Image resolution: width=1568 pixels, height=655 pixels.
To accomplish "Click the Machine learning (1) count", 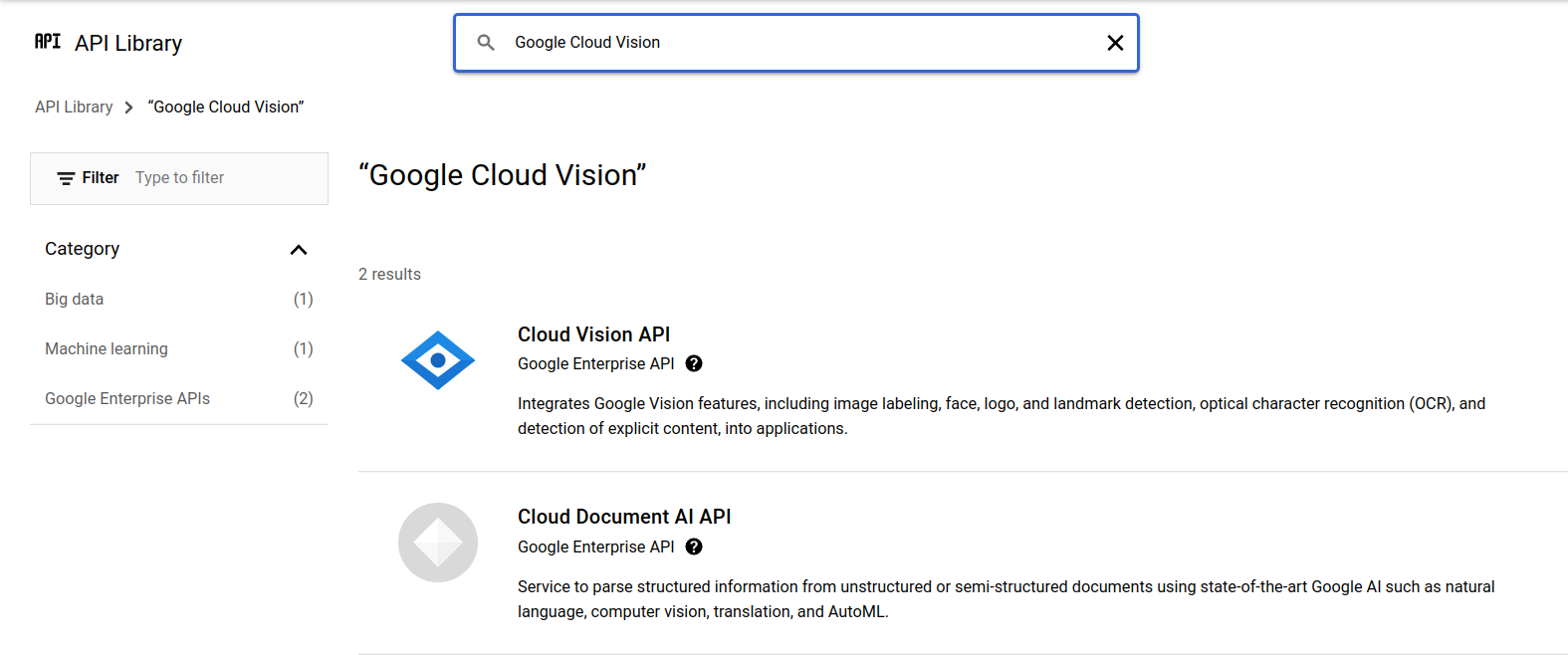I will pyautogui.click(x=304, y=348).
